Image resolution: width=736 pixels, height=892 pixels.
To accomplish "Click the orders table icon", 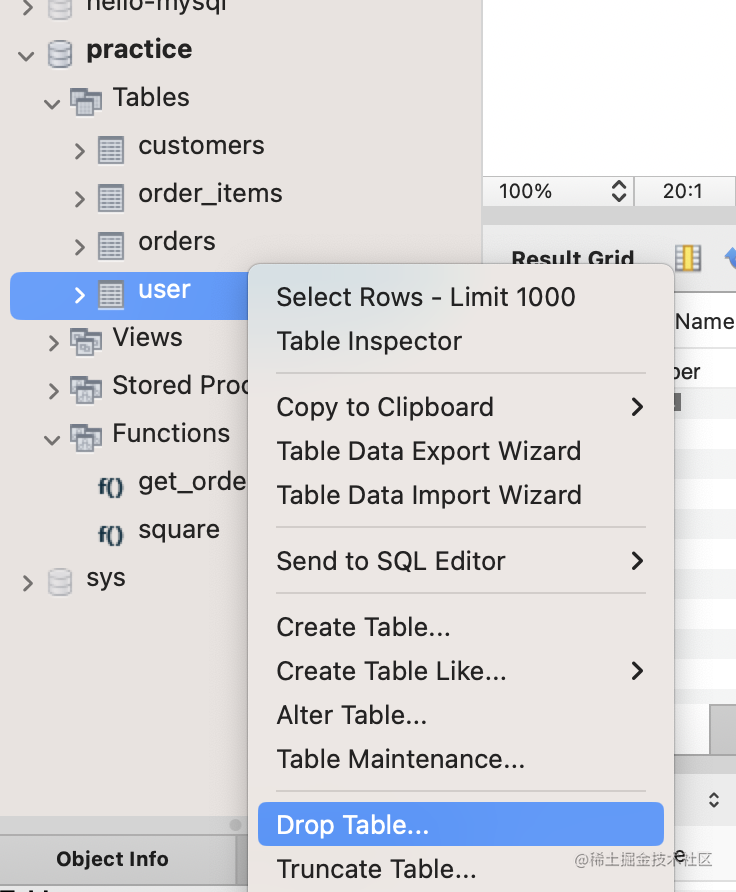I will tap(111, 245).
